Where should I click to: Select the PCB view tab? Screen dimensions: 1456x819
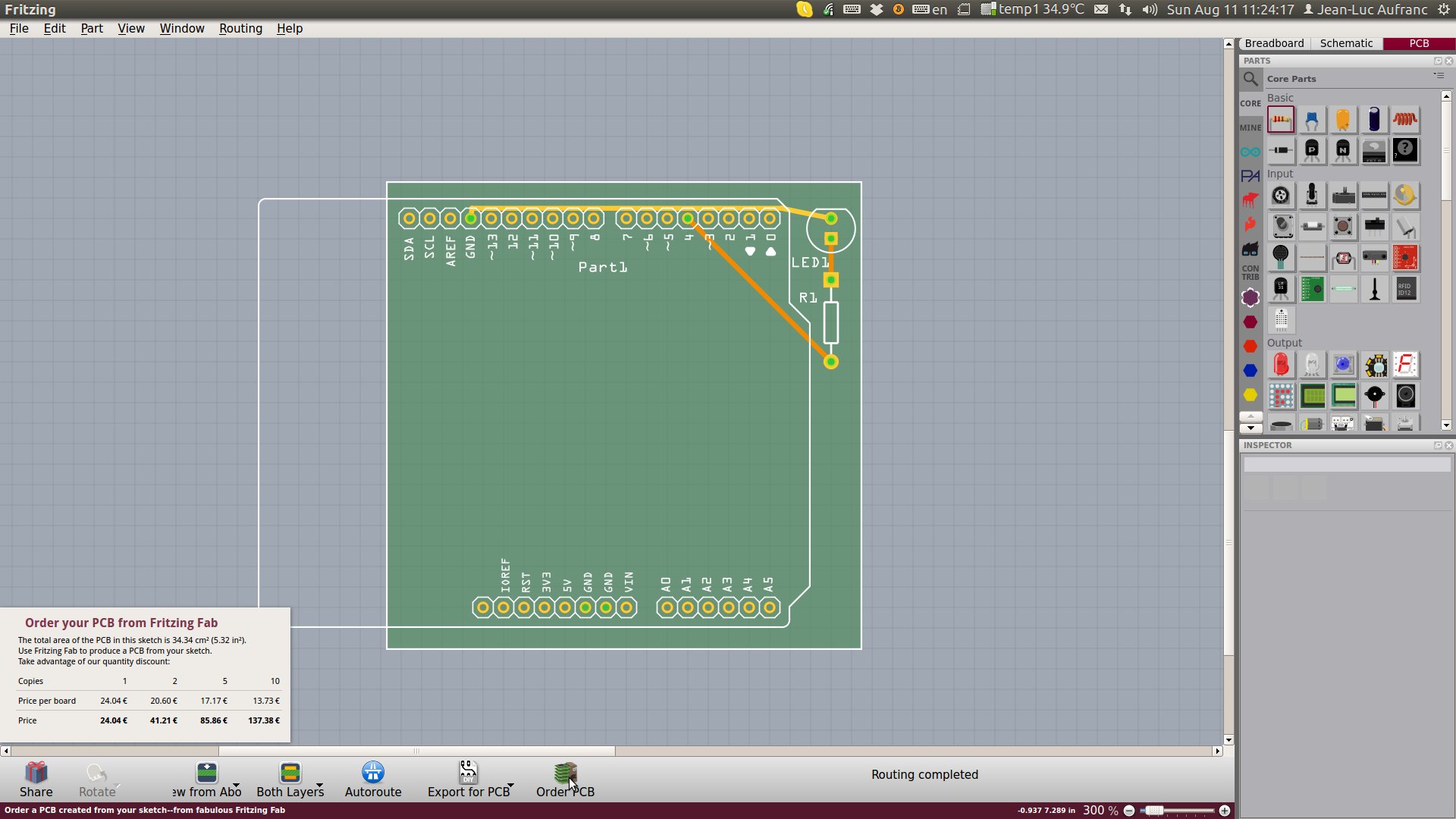click(1419, 43)
